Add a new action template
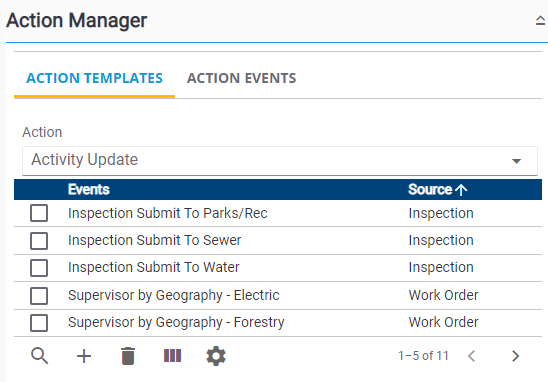This screenshot has height=382, width=548. [84, 356]
